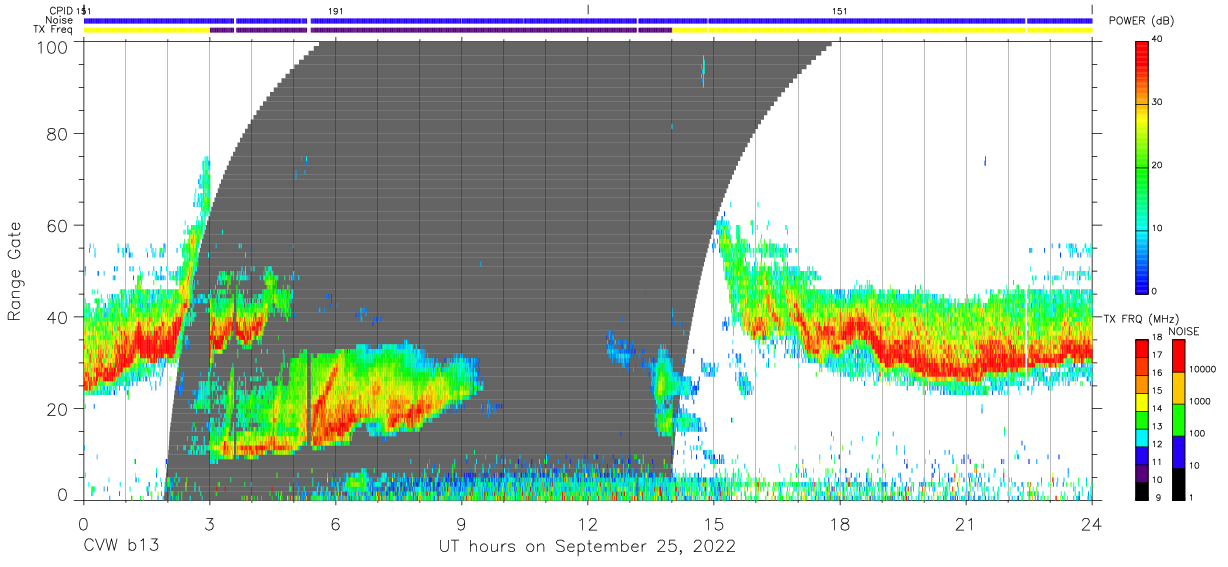Viewport: 1228px width, 567px height.
Task: Click the blue Noise indicator strip
Action: [x=587, y=20]
